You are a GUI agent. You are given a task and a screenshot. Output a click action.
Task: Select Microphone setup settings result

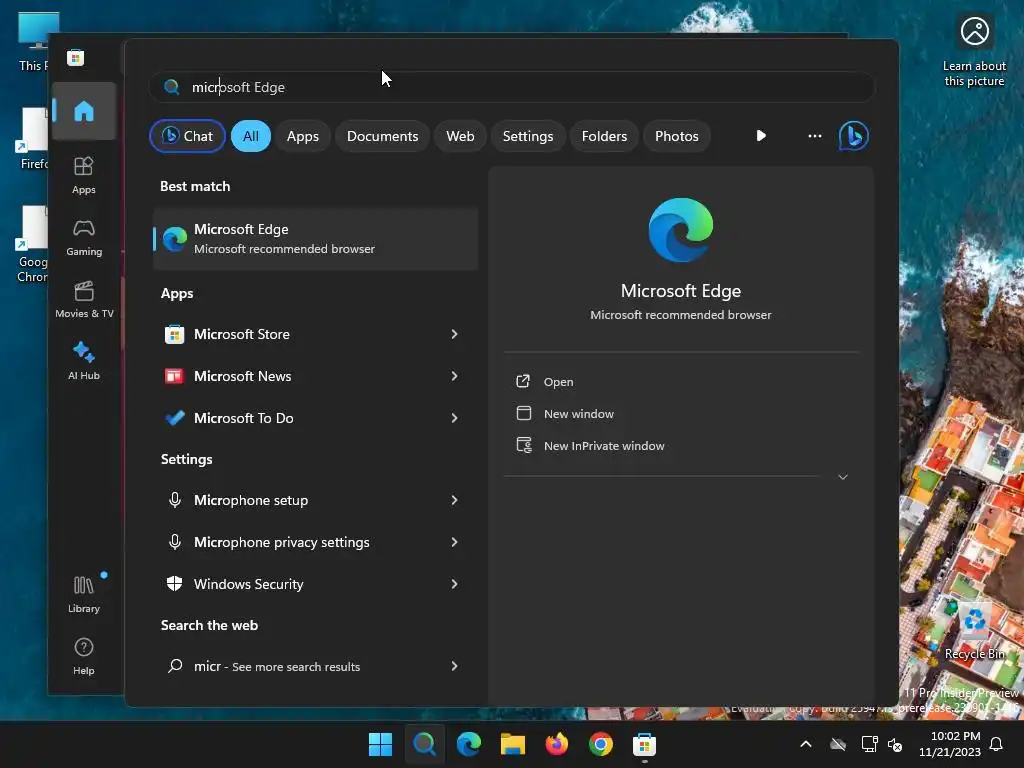pos(315,500)
